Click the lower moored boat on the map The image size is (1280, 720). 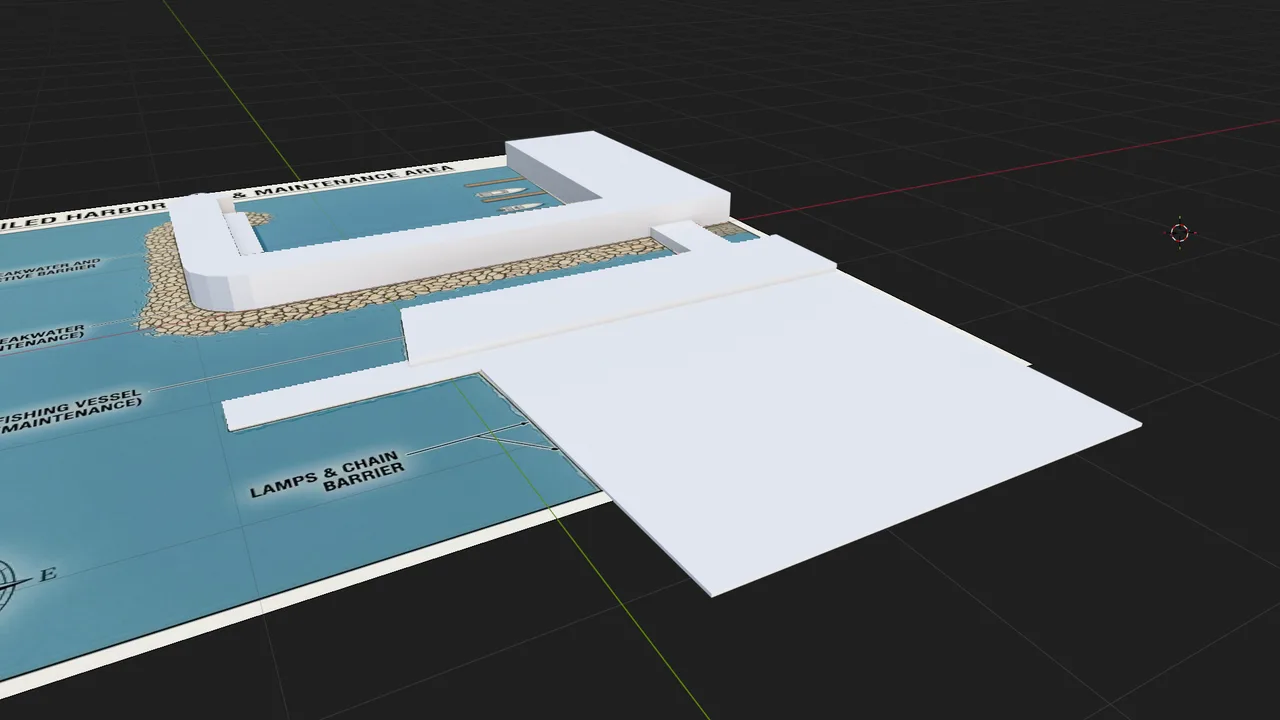tap(522, 207)
